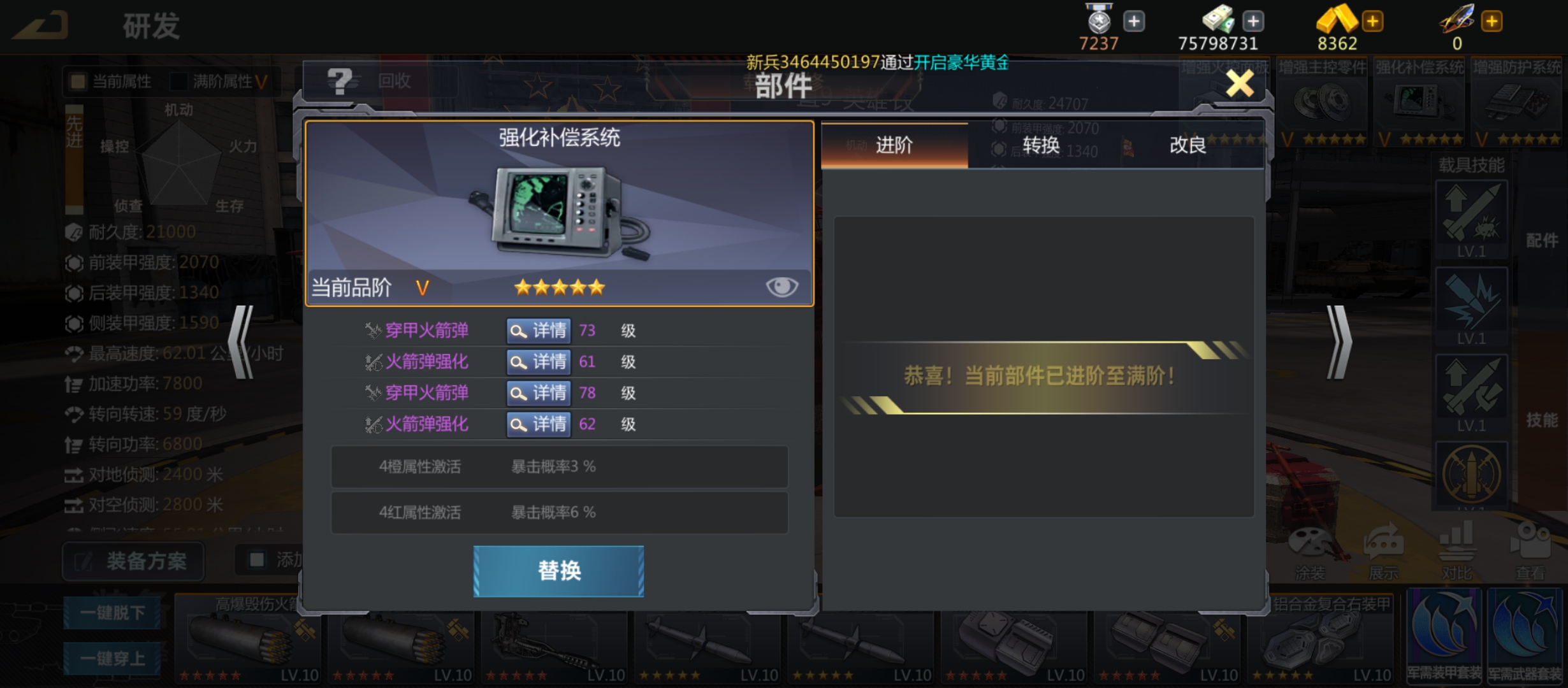Go to next part with right chevron
Screen dimensions: 1568x688
tap(1339, 342)
